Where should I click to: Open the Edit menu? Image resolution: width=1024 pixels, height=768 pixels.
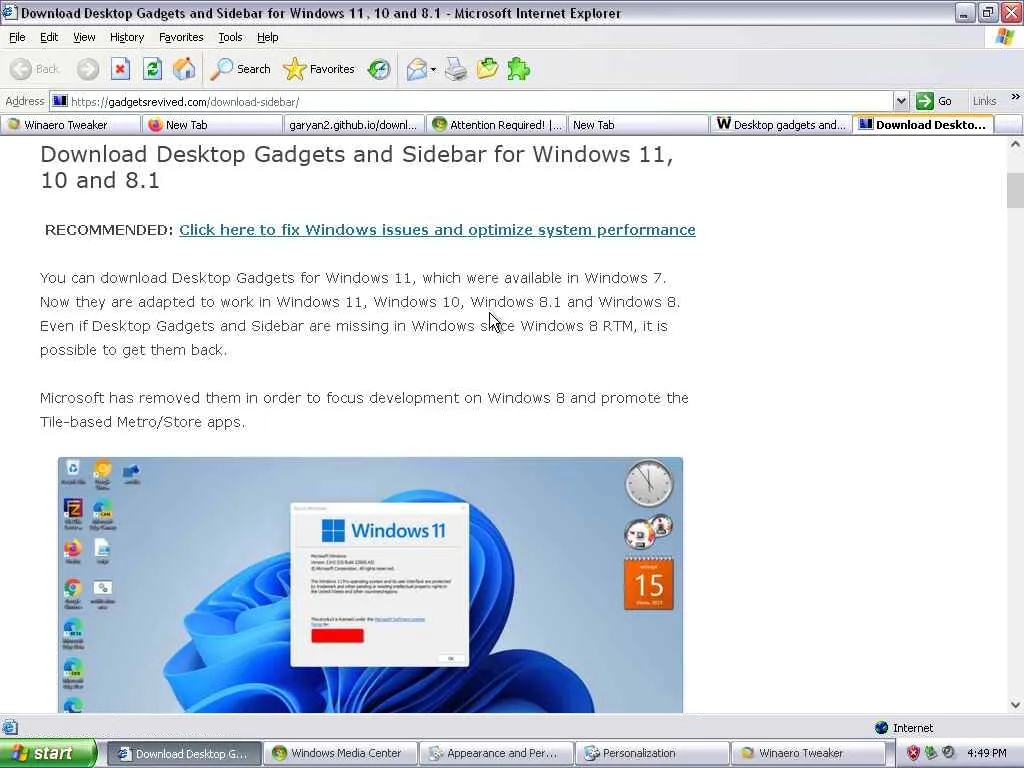coord(49,37)
